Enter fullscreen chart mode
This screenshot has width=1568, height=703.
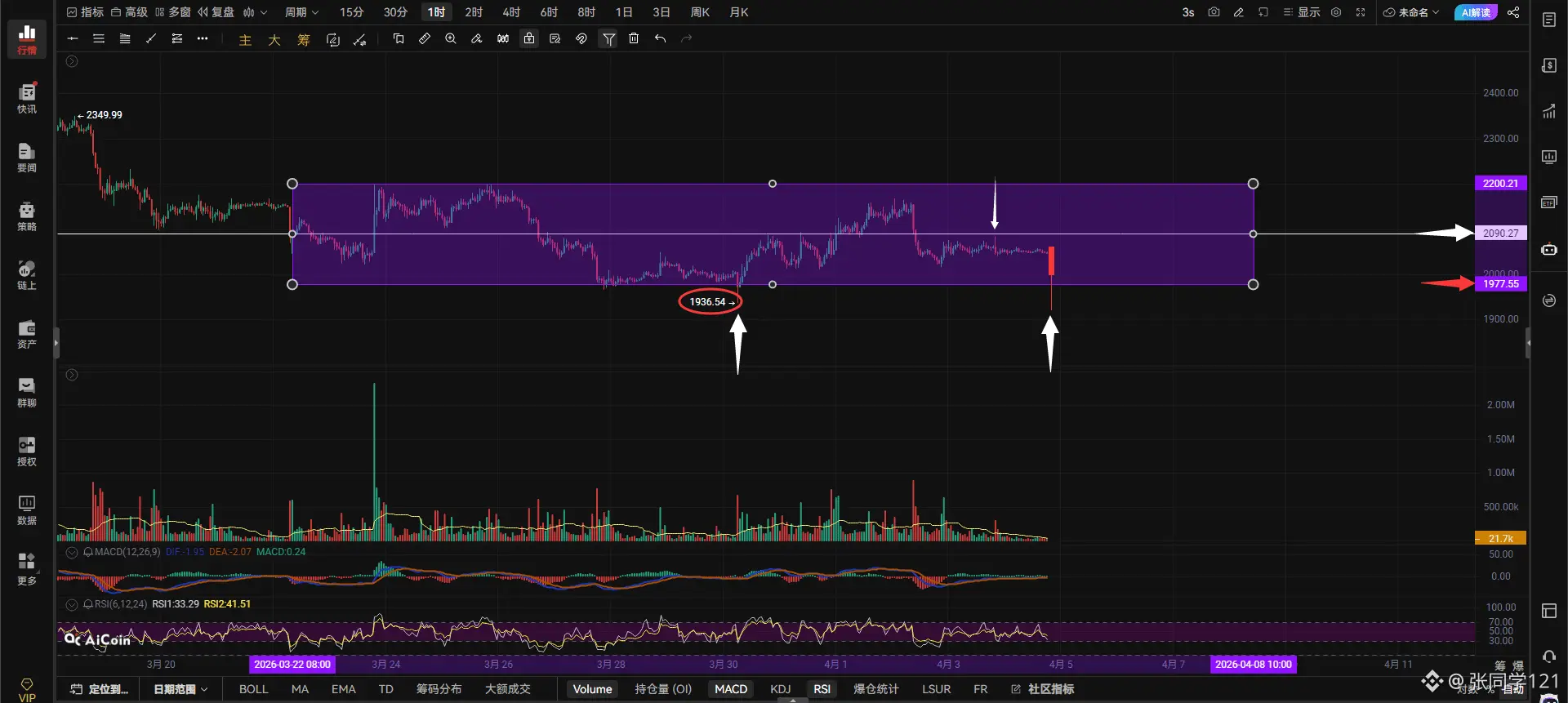pos(1361,12)
